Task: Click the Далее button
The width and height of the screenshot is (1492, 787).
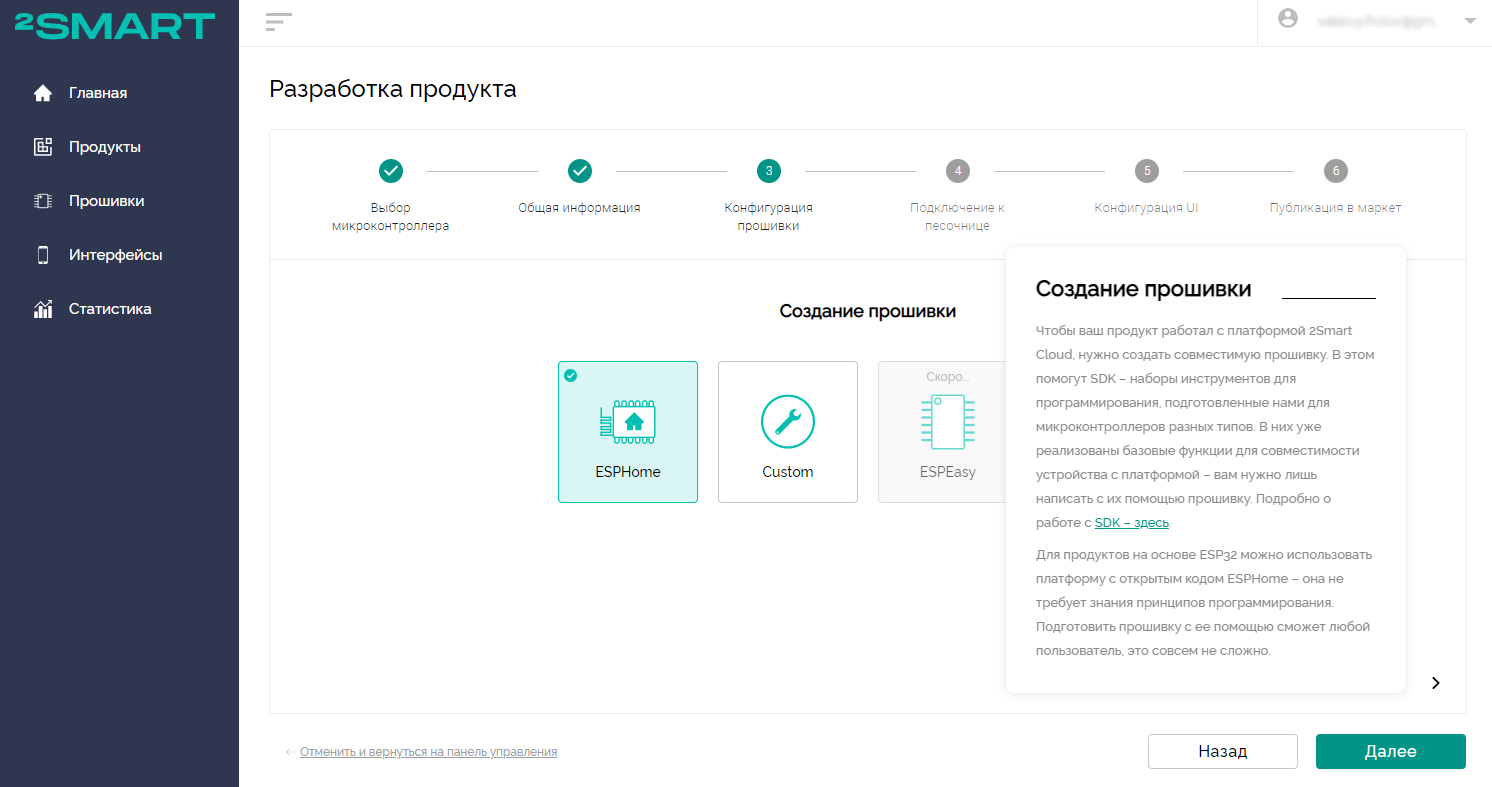Action: [1391, 752]
